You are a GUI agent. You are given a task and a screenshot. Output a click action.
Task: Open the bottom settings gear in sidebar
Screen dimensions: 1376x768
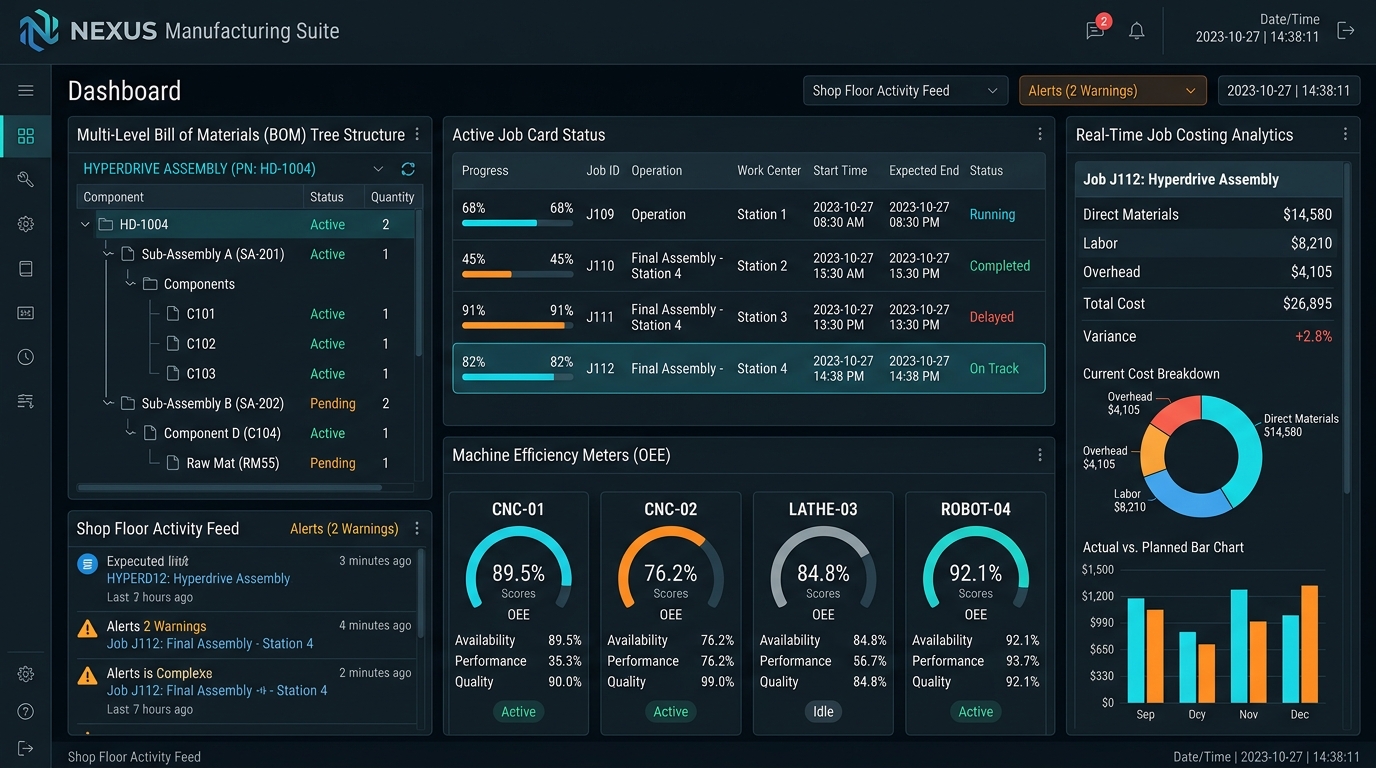26,675
